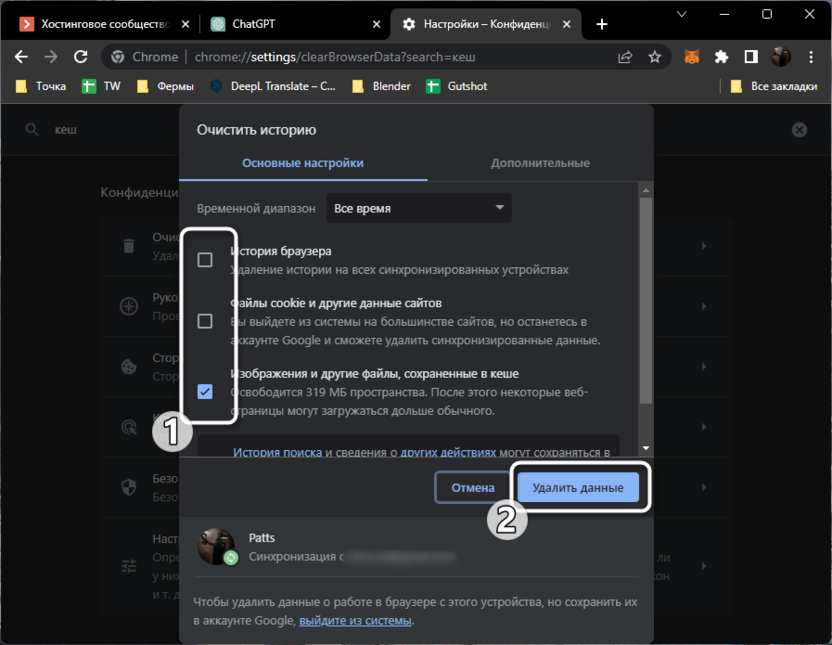Screen dimensions: 832x645
Task: Share this page via the share icon
Action: pos(626,57)
